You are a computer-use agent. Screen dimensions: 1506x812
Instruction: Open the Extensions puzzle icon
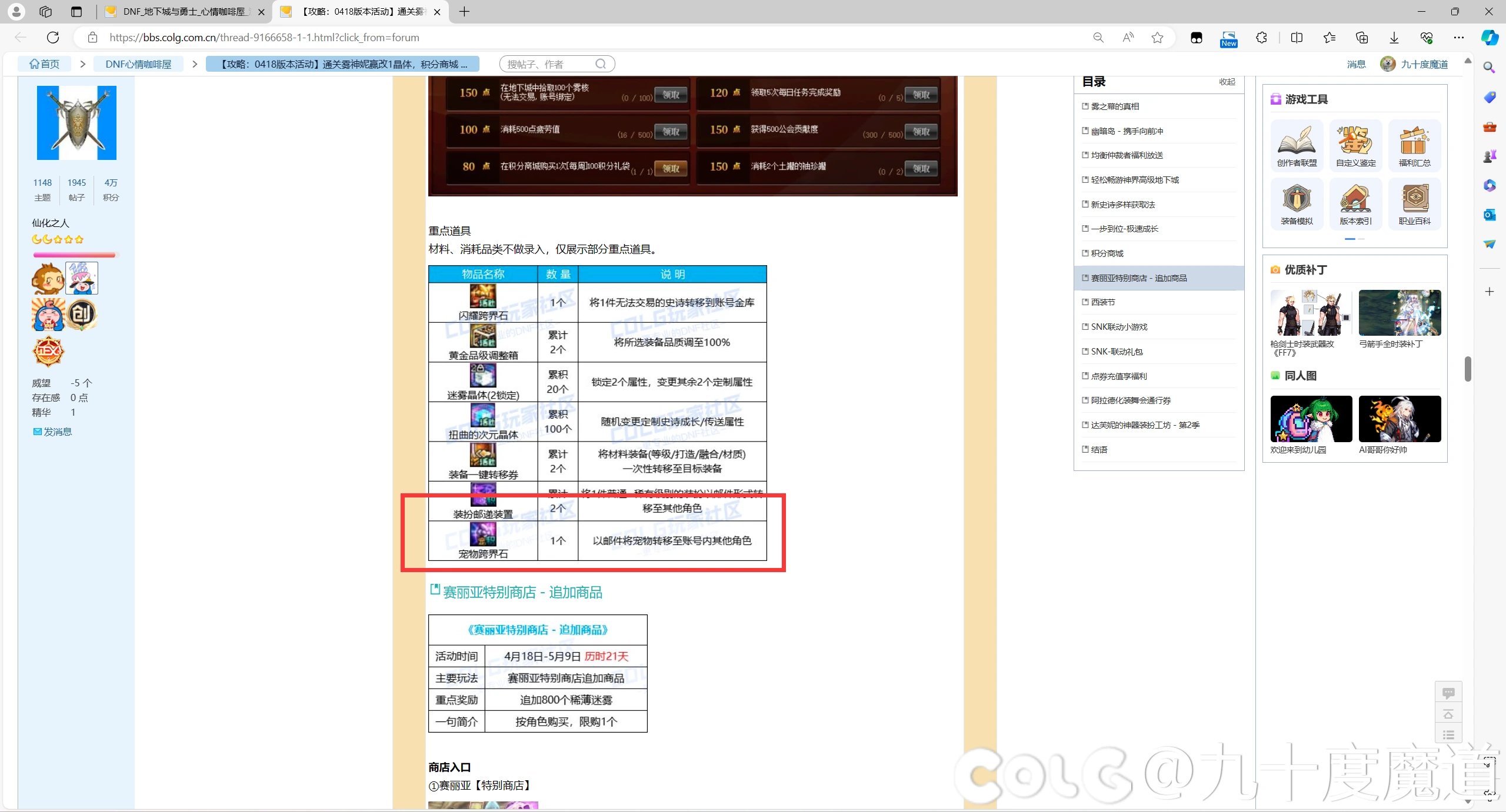coord(1261,38)
